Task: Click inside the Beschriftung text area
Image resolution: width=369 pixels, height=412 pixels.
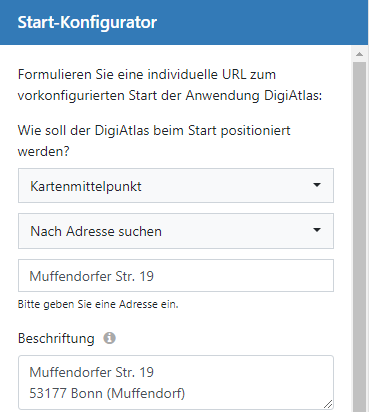Action: pos(176,382)
